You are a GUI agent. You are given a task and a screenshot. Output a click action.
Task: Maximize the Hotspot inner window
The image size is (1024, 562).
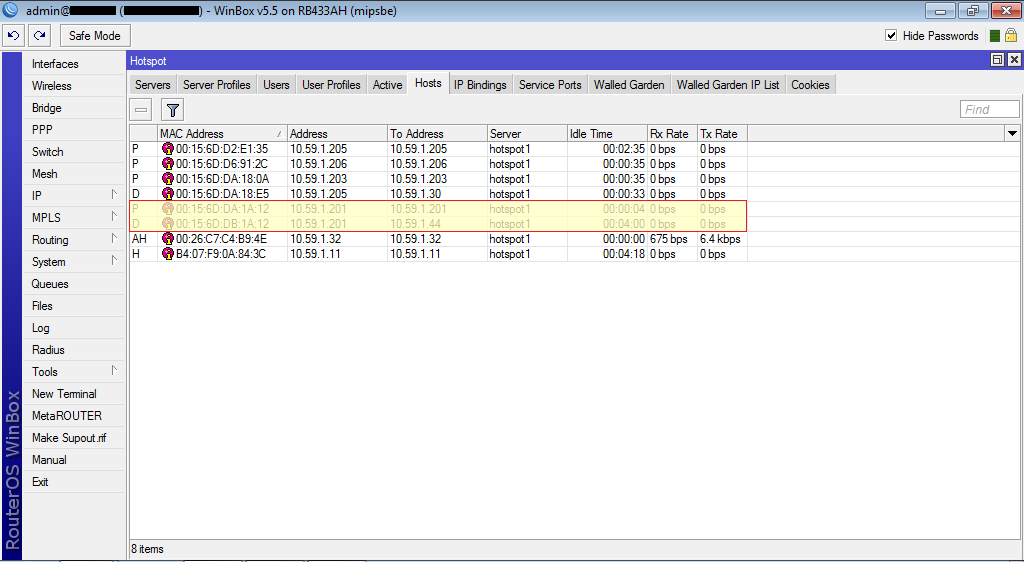pos(997,60)
